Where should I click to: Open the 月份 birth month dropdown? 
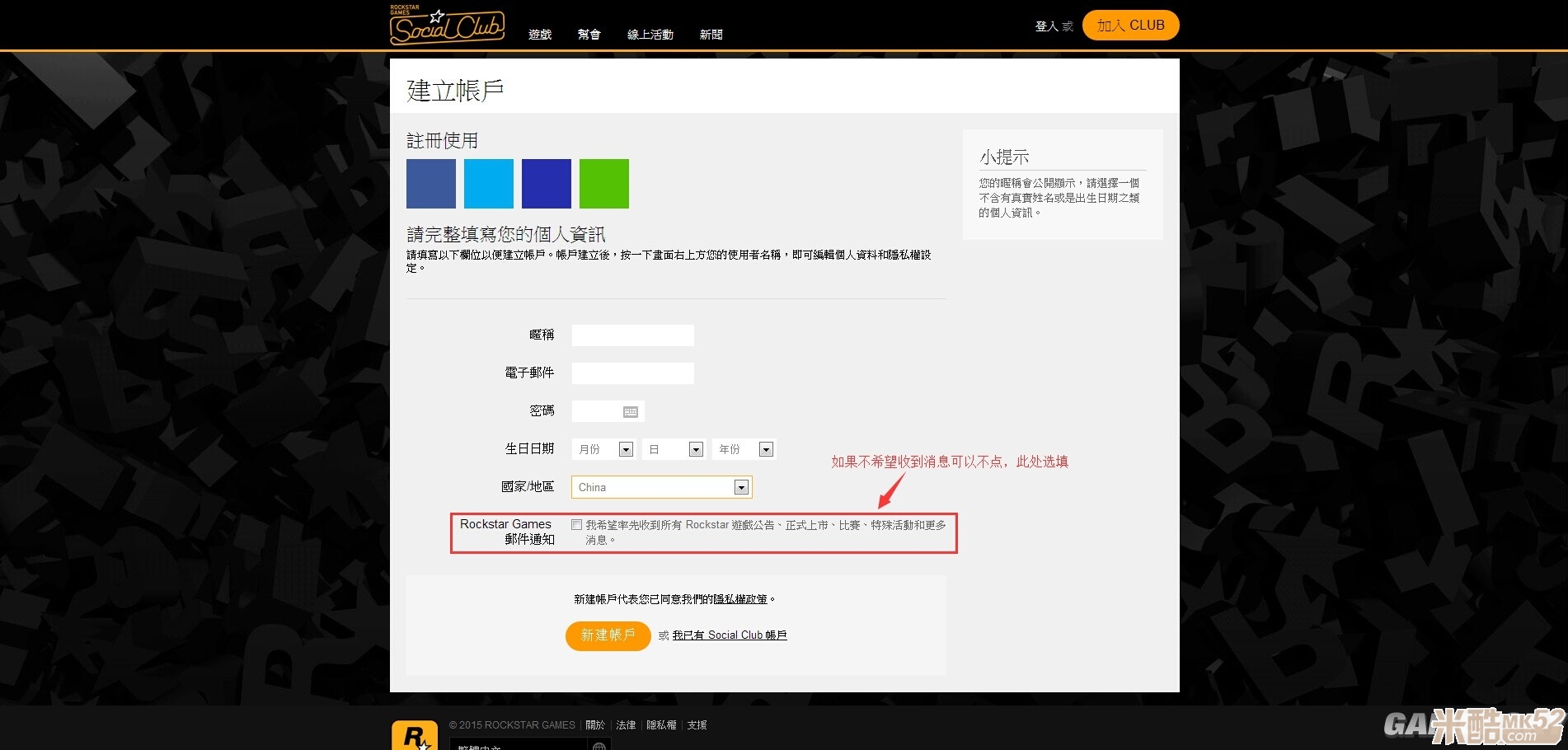pyautogui.click(x=606, y=449)
